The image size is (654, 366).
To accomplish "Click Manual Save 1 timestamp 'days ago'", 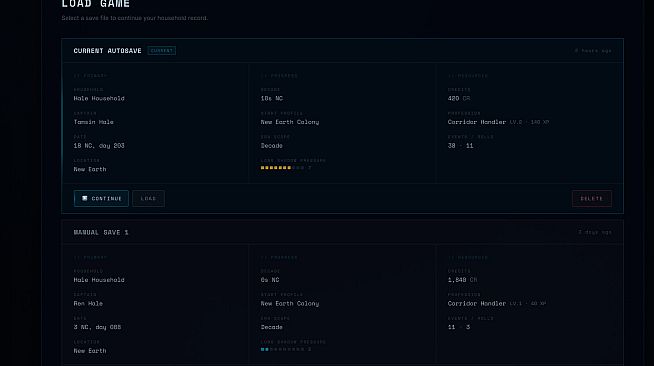I will click(x=595, y=232).
